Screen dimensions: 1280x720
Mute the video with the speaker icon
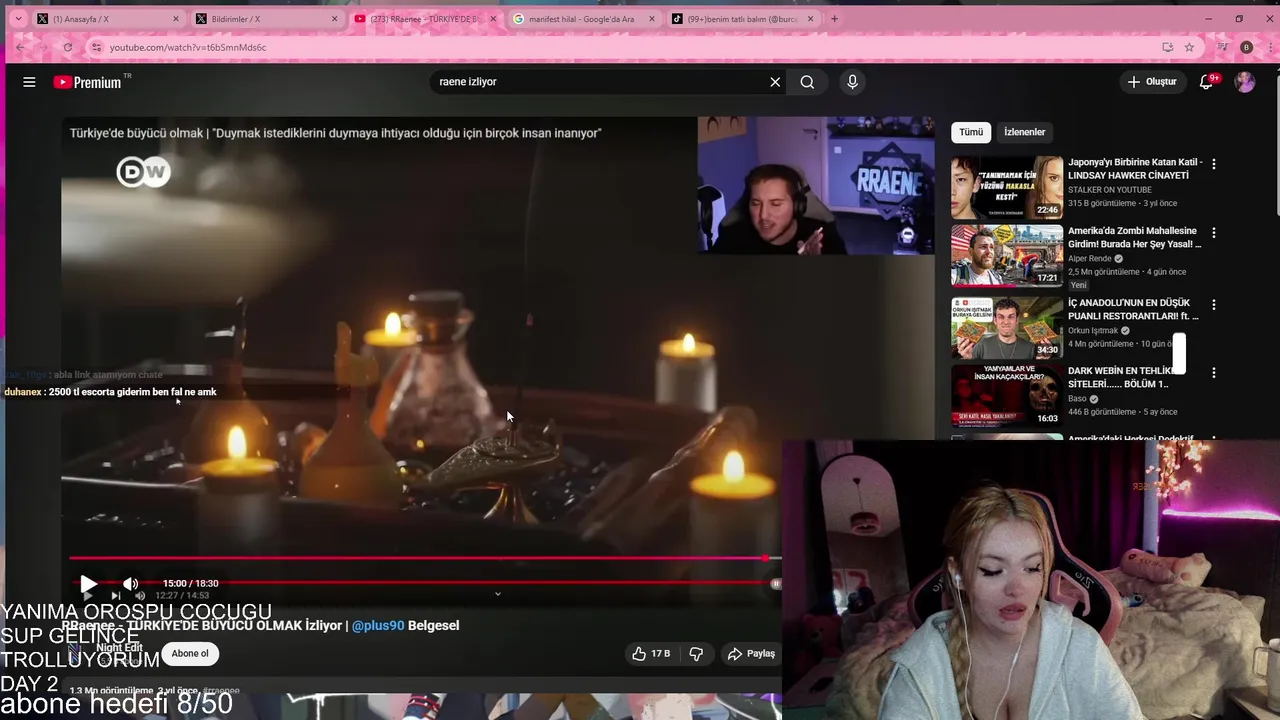130,584
